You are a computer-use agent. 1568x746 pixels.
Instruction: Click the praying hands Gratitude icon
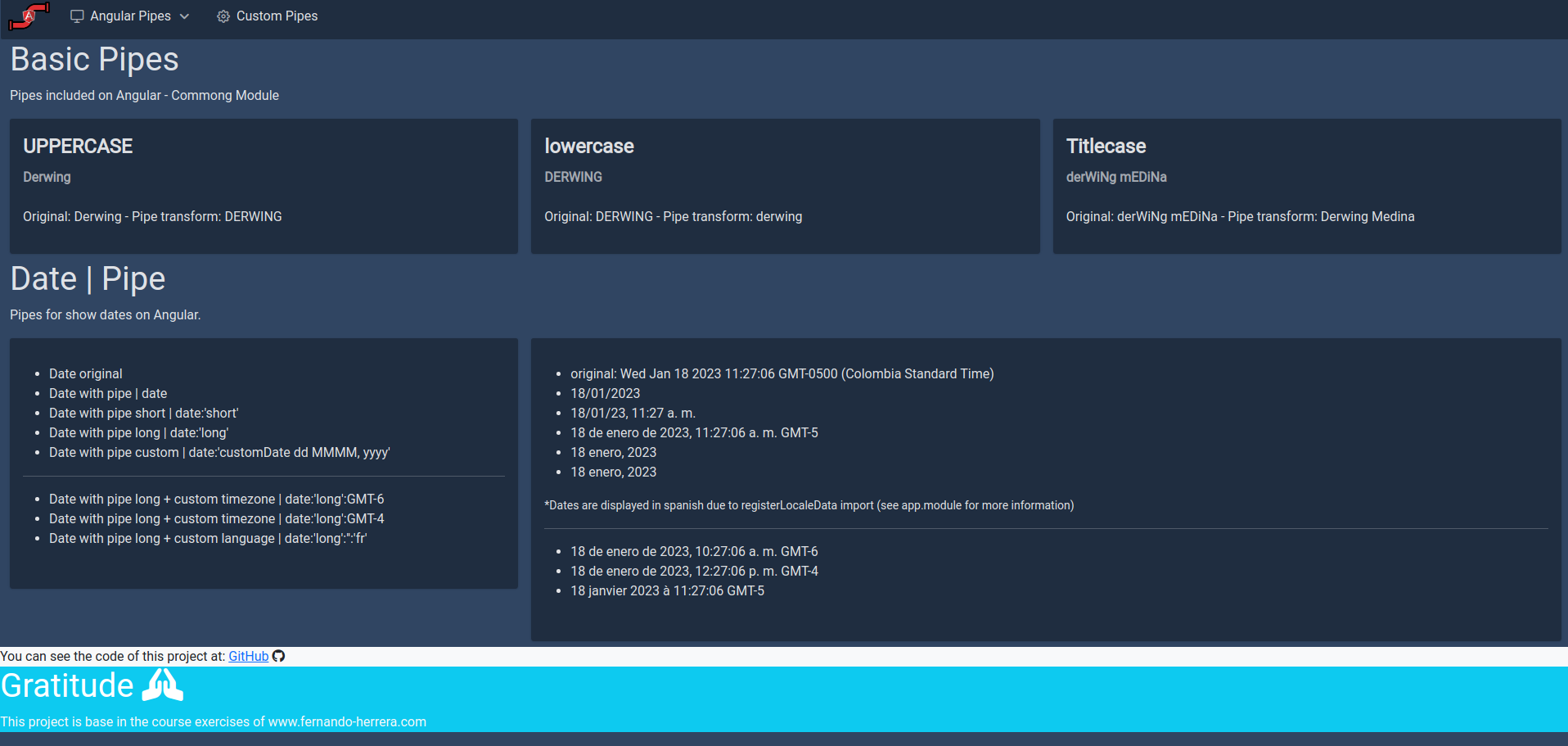coord(162,685)
